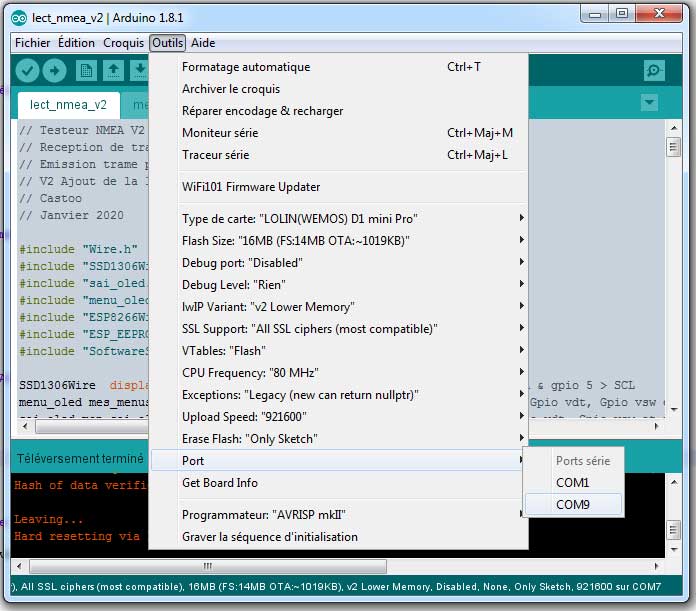
Task: Open the Croquis menu
Action: point(123,43)
